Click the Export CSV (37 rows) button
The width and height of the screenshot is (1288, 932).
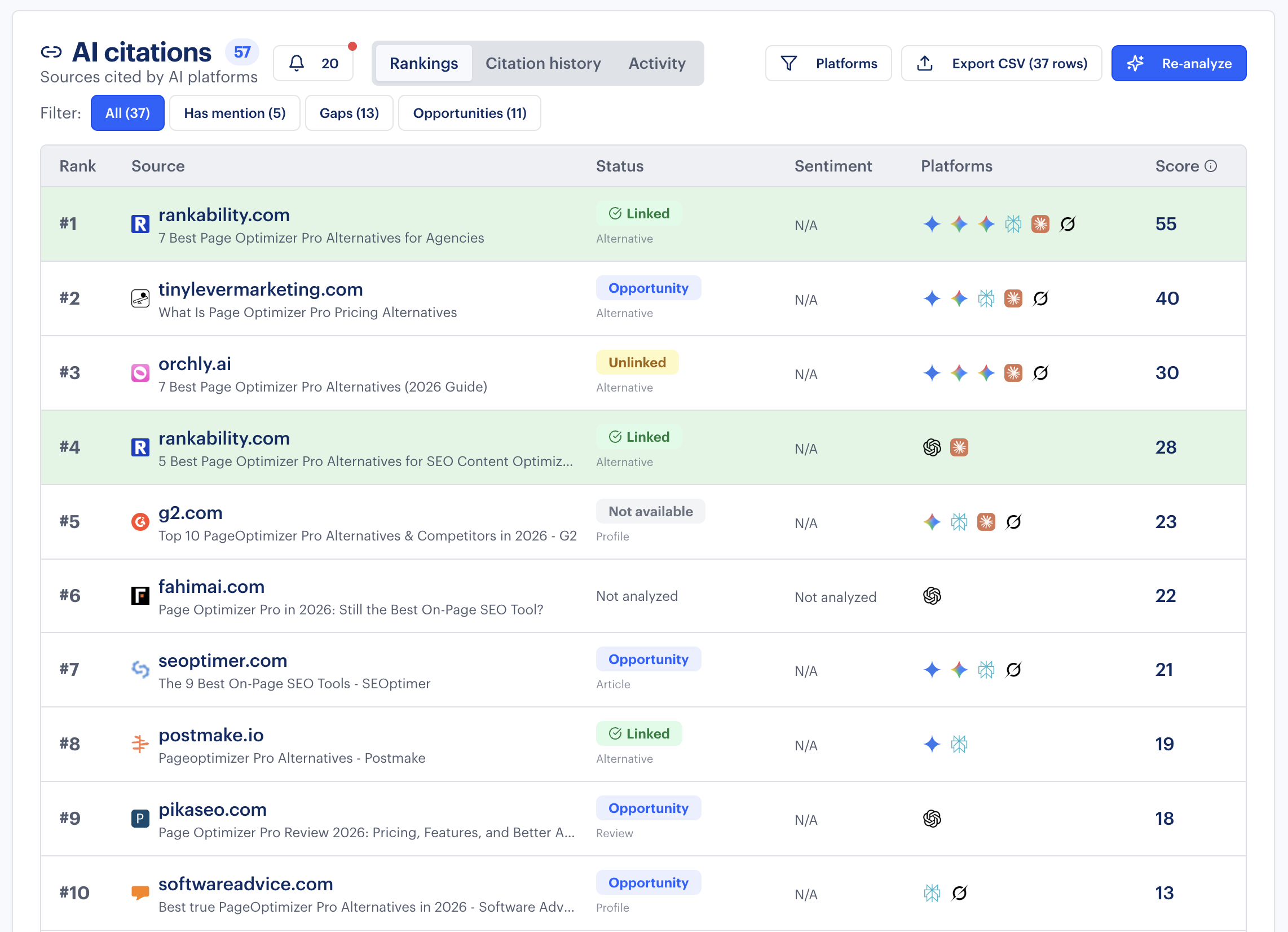(x=1002, y=63)
